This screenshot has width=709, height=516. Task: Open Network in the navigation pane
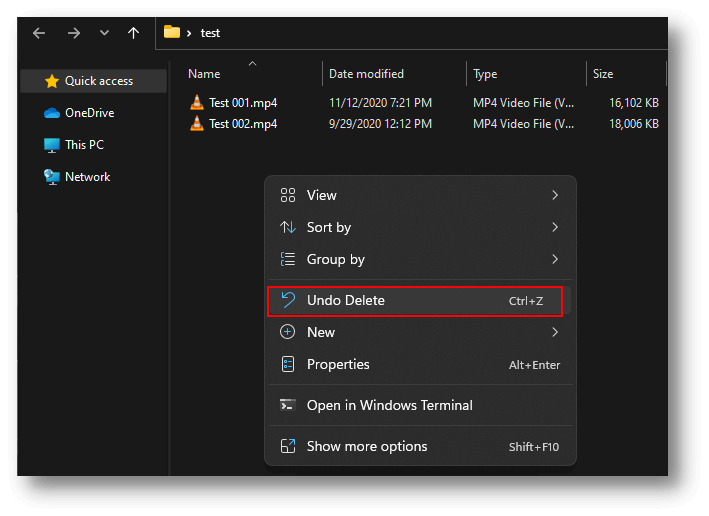pos(87,177)
